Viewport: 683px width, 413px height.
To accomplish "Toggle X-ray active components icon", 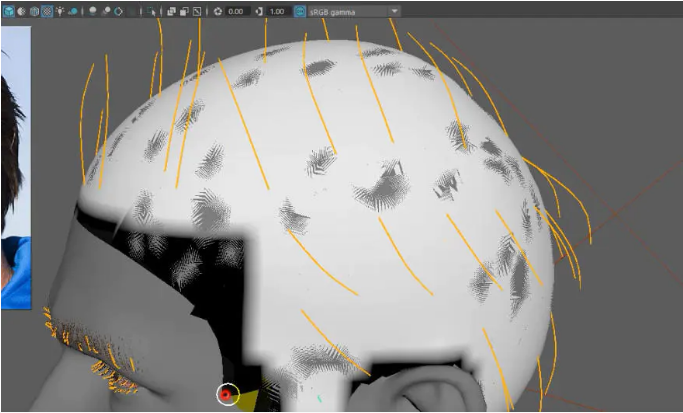I will click(x=184, y=11).
